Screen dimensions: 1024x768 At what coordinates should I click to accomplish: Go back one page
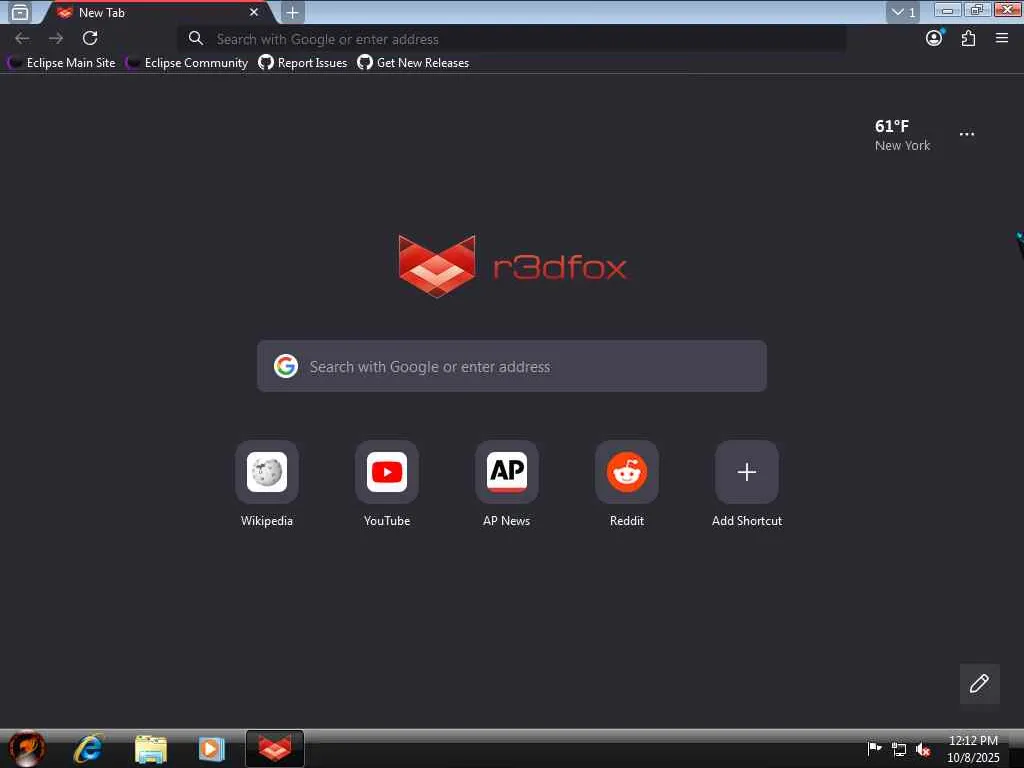(x=22, y=39)
